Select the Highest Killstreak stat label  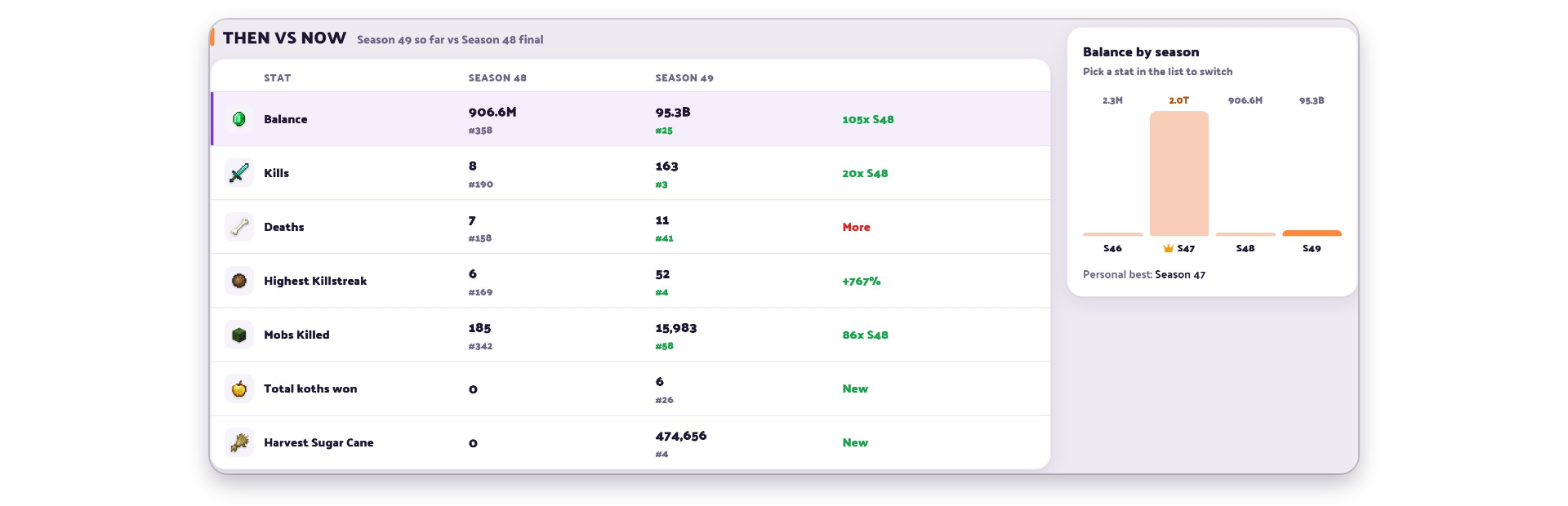click(315, 281)
